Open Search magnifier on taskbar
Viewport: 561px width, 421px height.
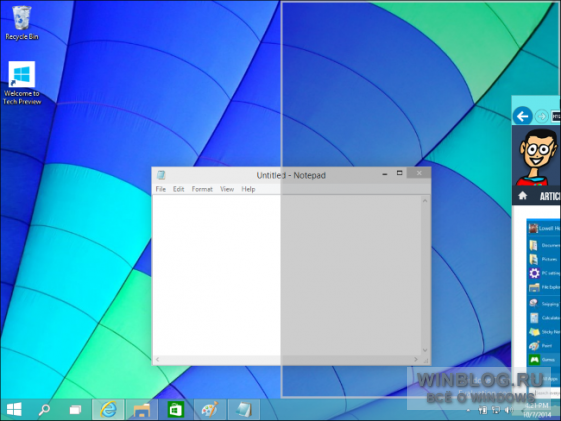[x=44, y=410]
